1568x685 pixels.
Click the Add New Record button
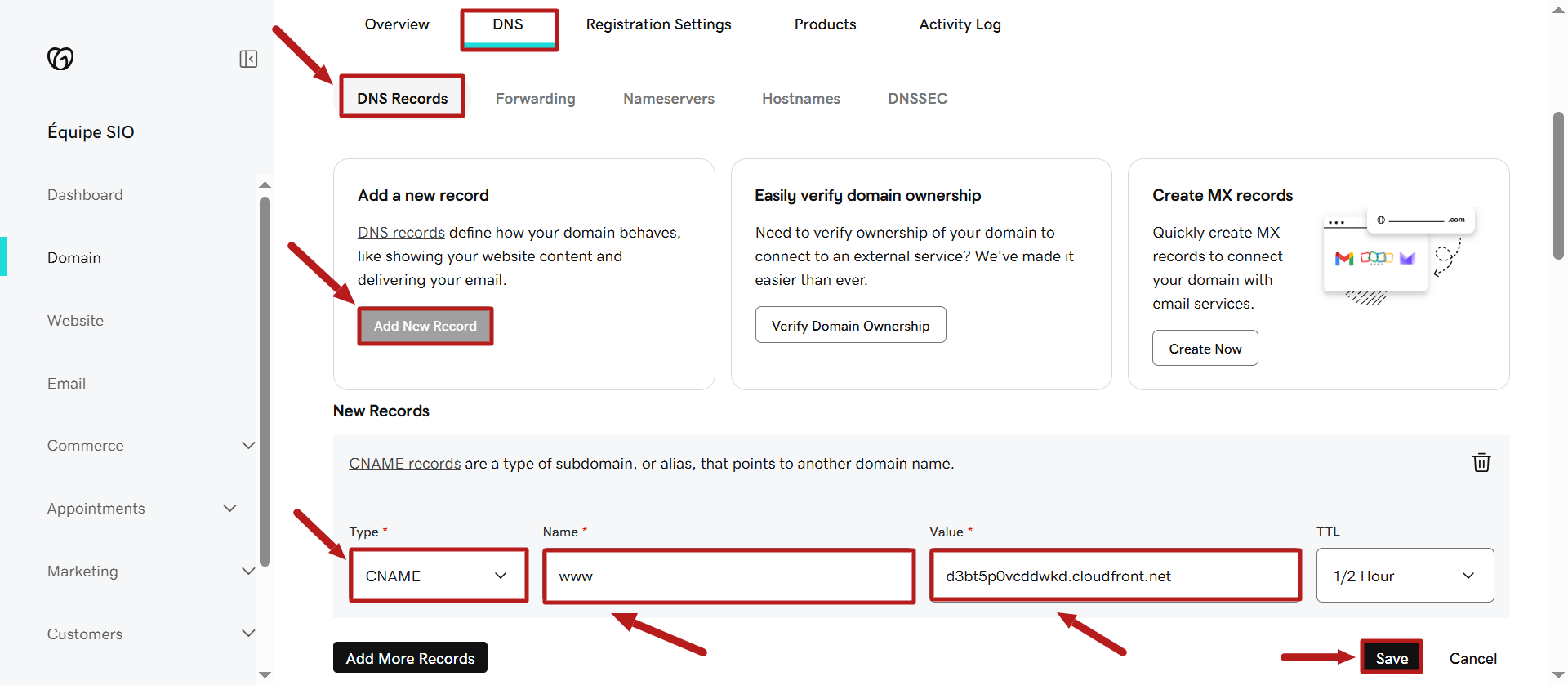[425, 326]
